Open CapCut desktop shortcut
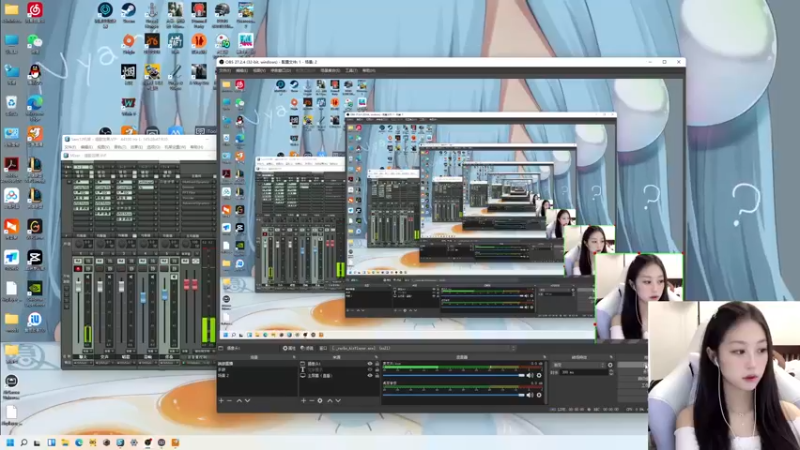The width and height of the screenshot is (800, 450). [x=35, y=257]
